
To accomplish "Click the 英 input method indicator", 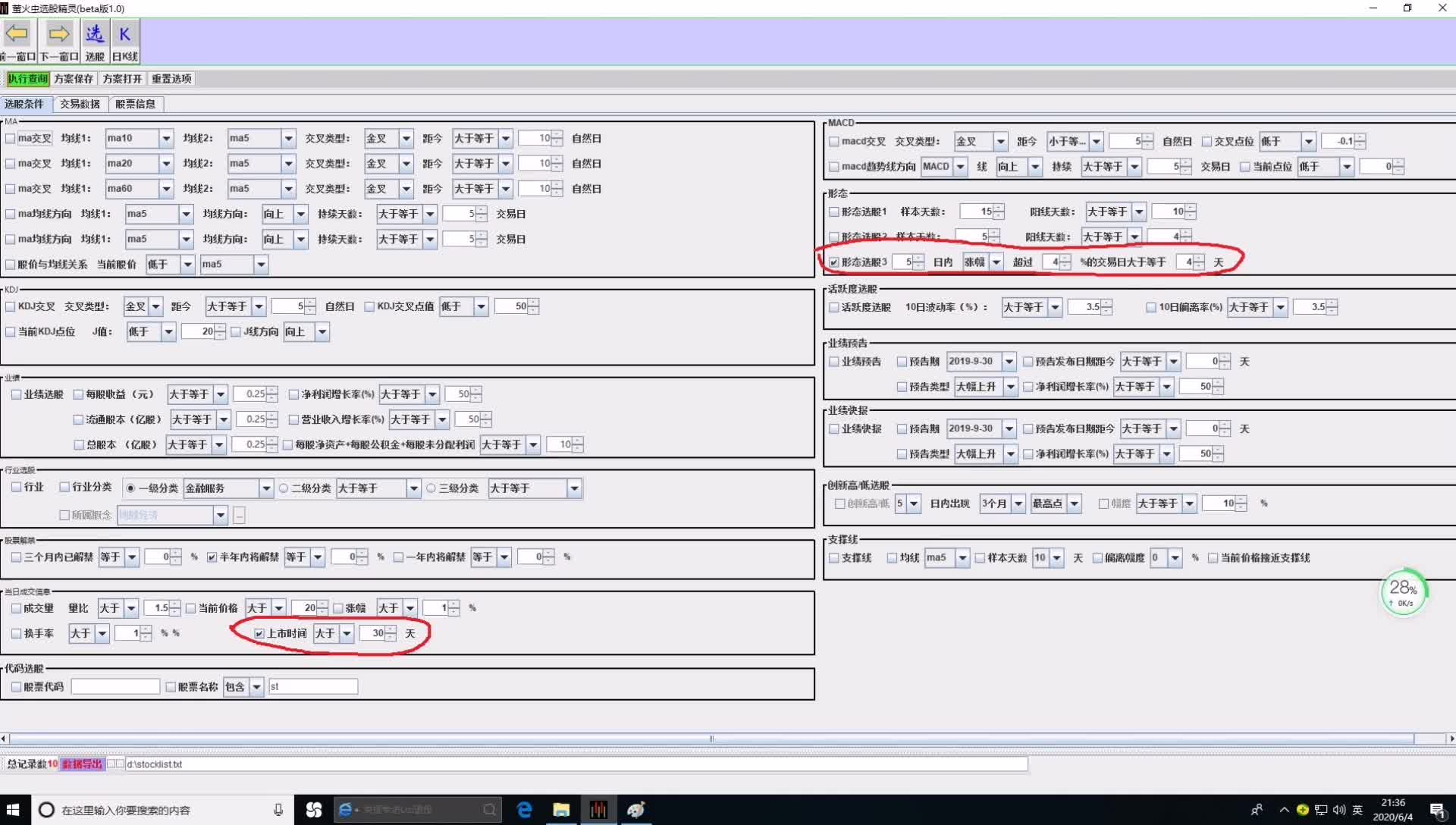I will tap(1357, 810).
